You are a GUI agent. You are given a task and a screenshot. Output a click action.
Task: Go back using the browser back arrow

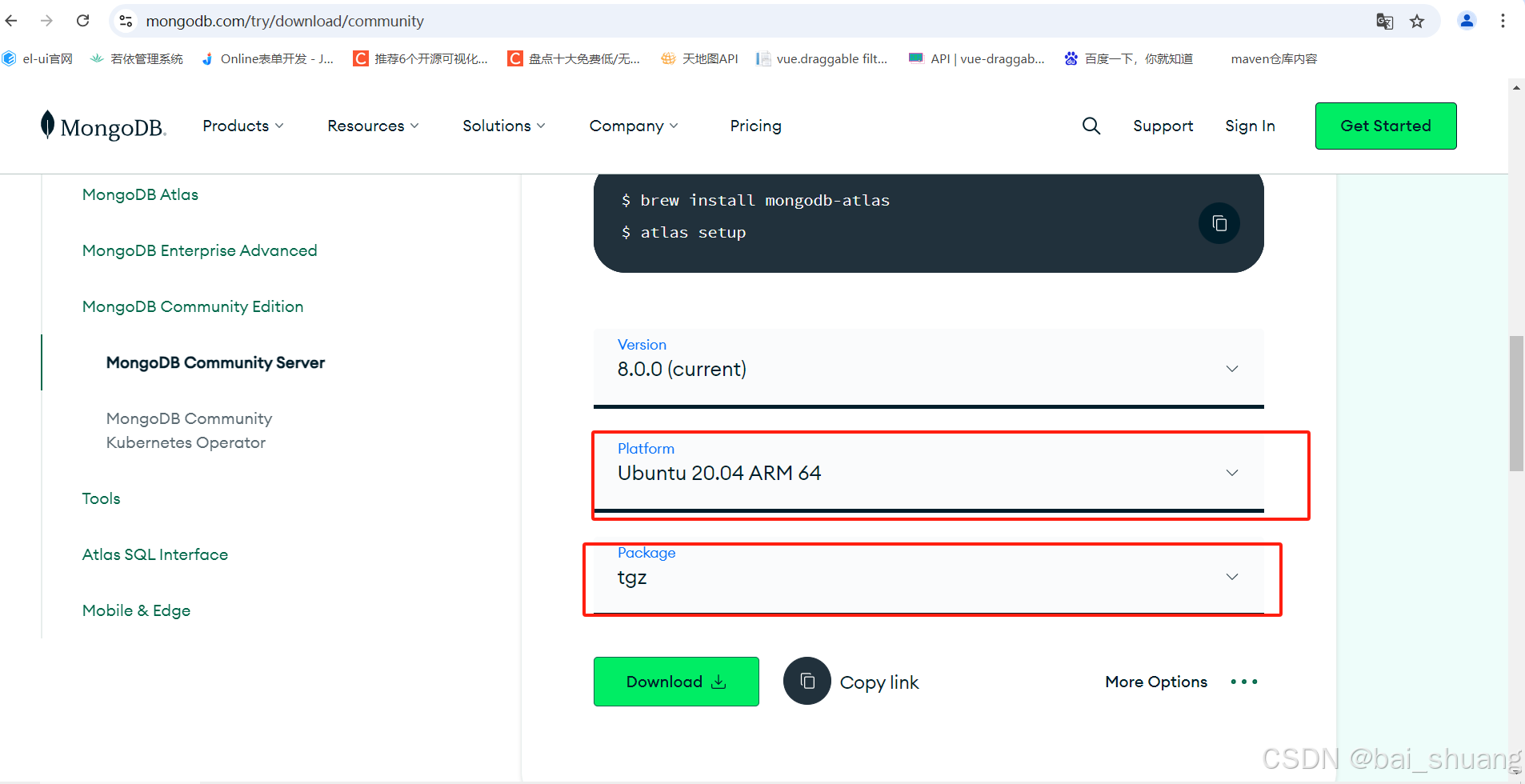(11, 21)
